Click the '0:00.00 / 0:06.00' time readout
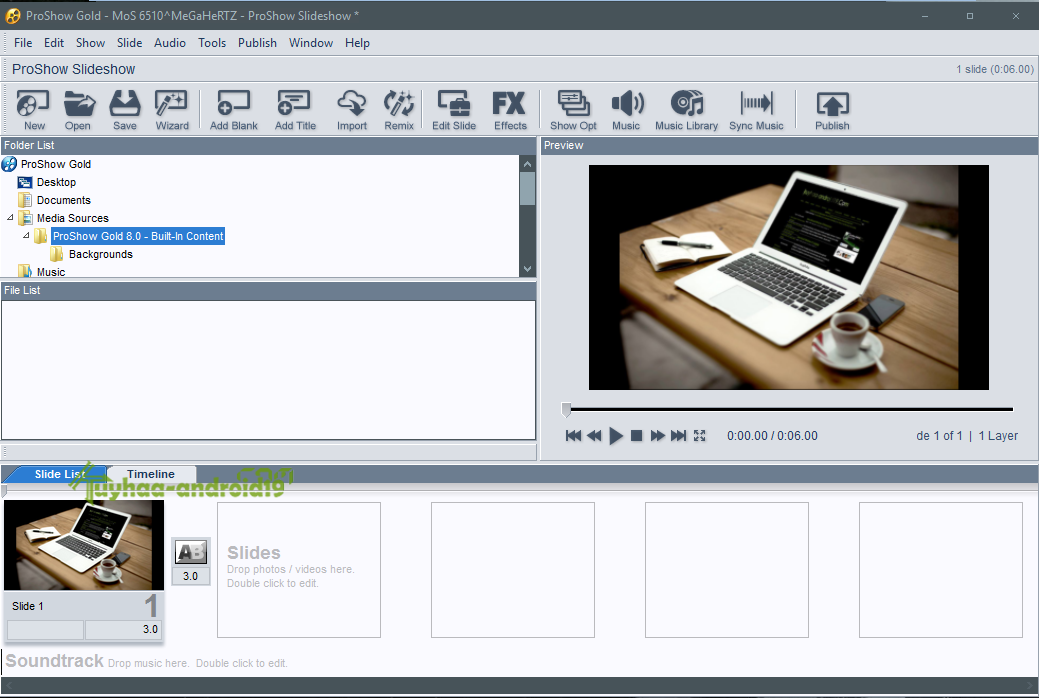1039x698 pixels. [x=772, y=436]
